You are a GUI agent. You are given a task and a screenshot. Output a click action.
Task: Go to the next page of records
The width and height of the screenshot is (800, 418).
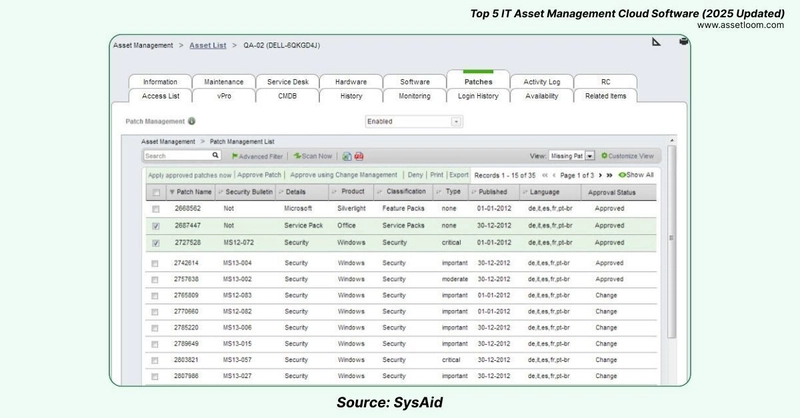(x=600, y=175)
